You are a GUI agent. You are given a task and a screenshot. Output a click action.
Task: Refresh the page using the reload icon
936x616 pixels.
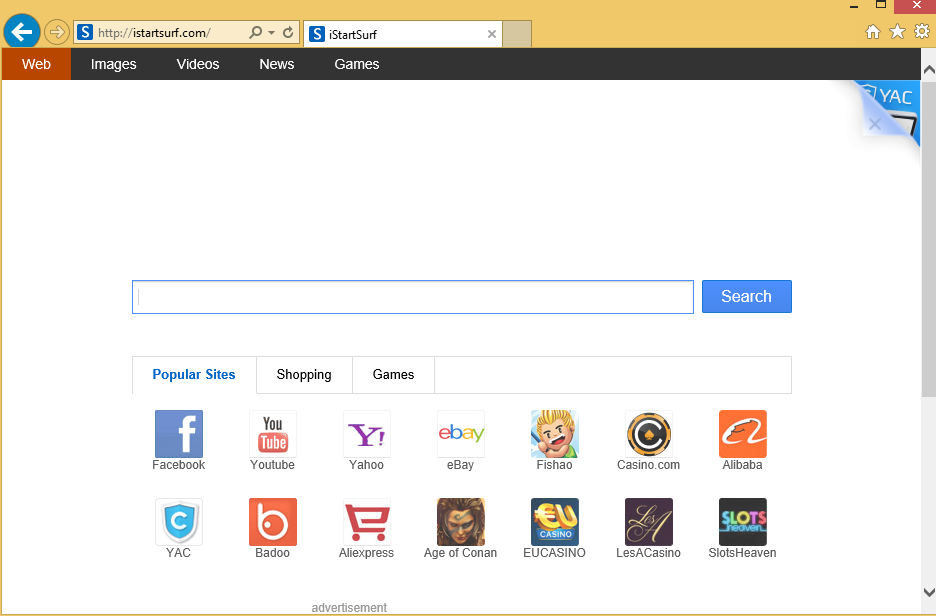click(x=288, y=33)
